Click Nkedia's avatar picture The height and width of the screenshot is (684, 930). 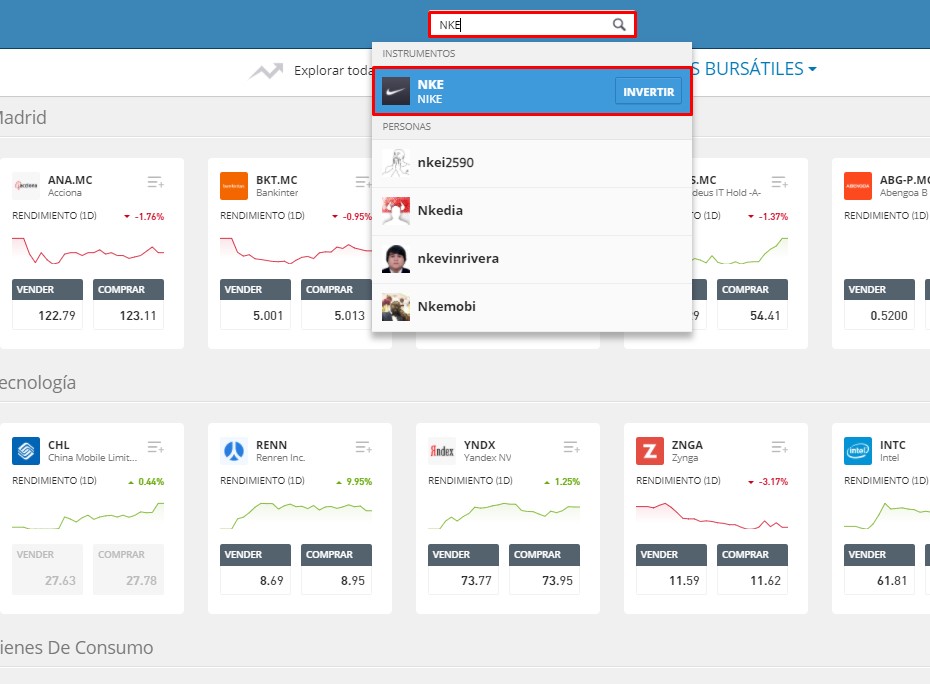click(396, 211)
